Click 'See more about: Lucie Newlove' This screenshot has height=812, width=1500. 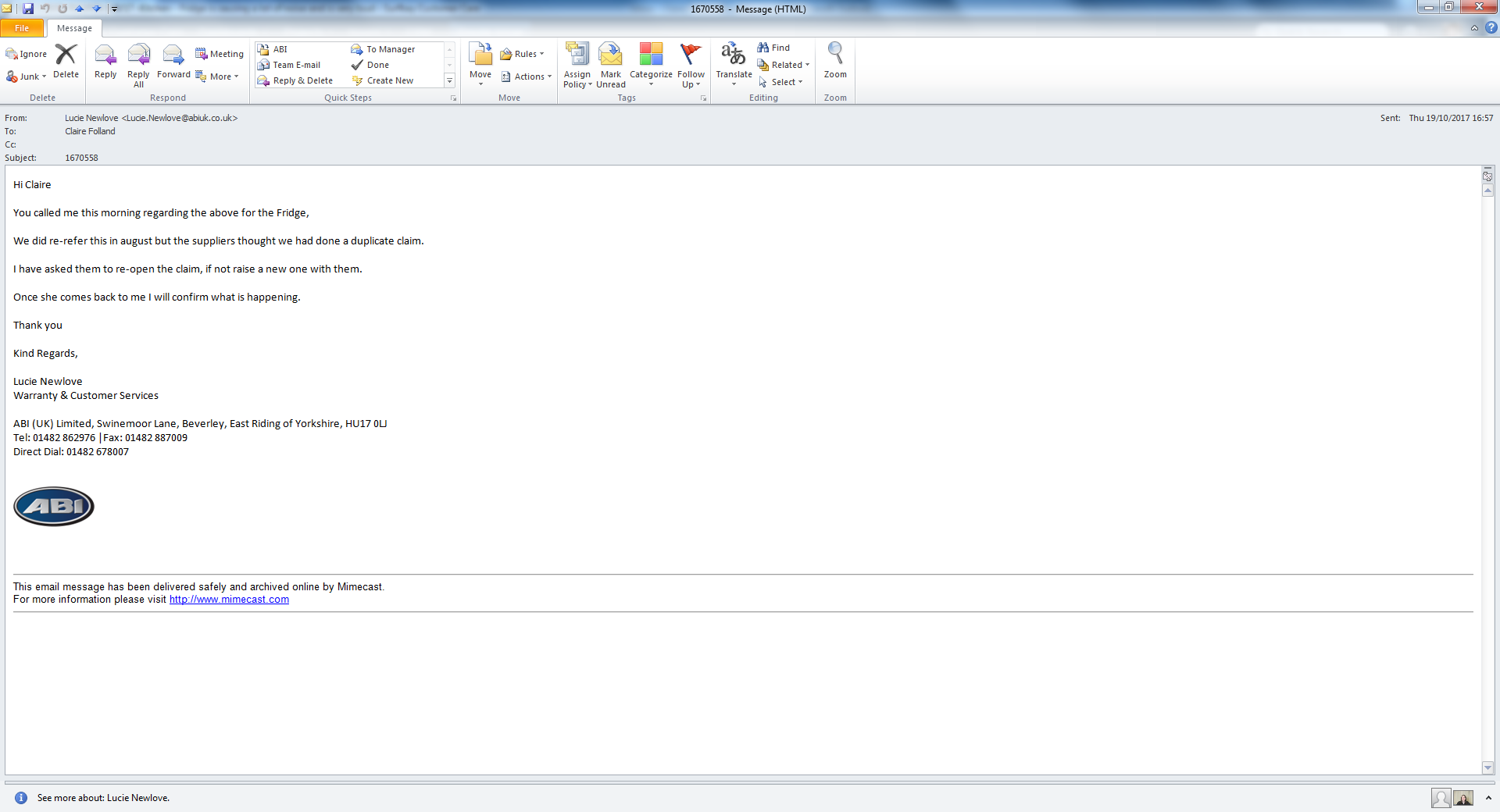[103, 798]
